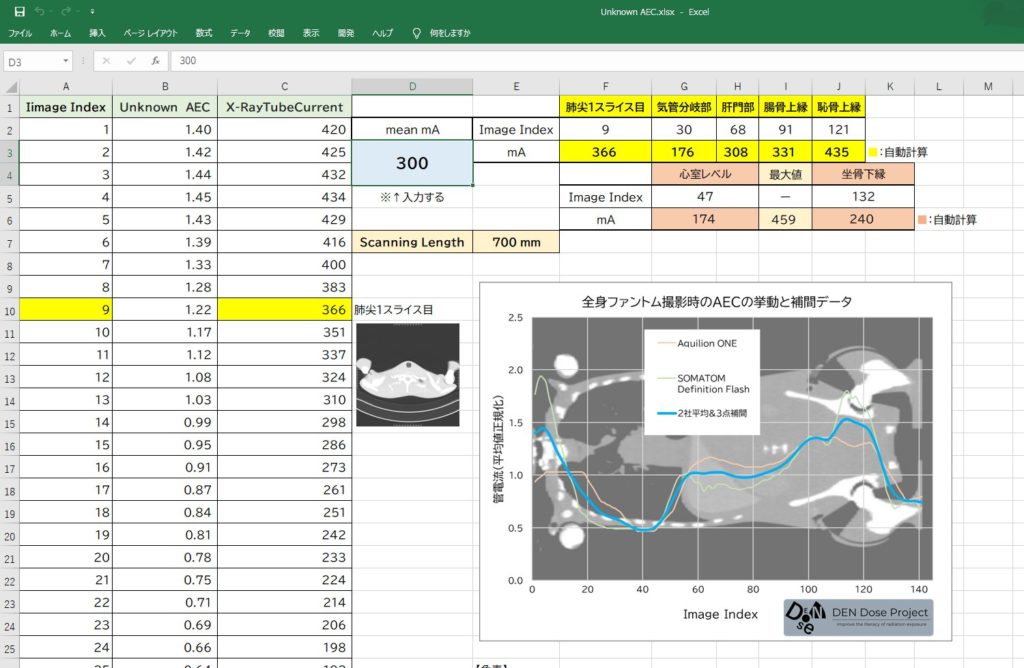This screenshot has height=668, width=1024.
Task: Click the Undo arrow icon
Action: [39, 11]
